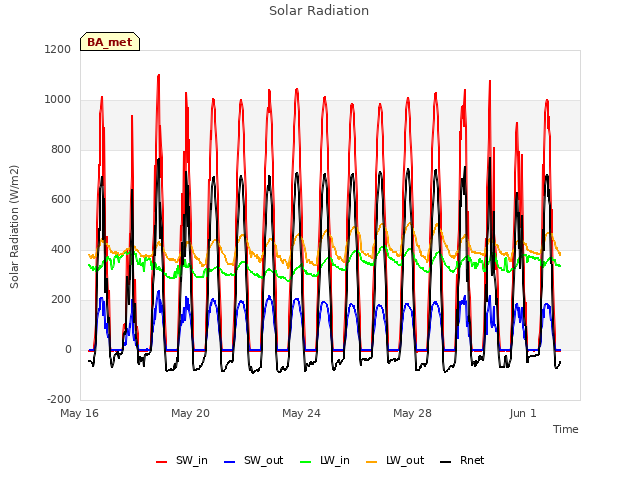Click the green LW_in legend swatch

(306, 462)
